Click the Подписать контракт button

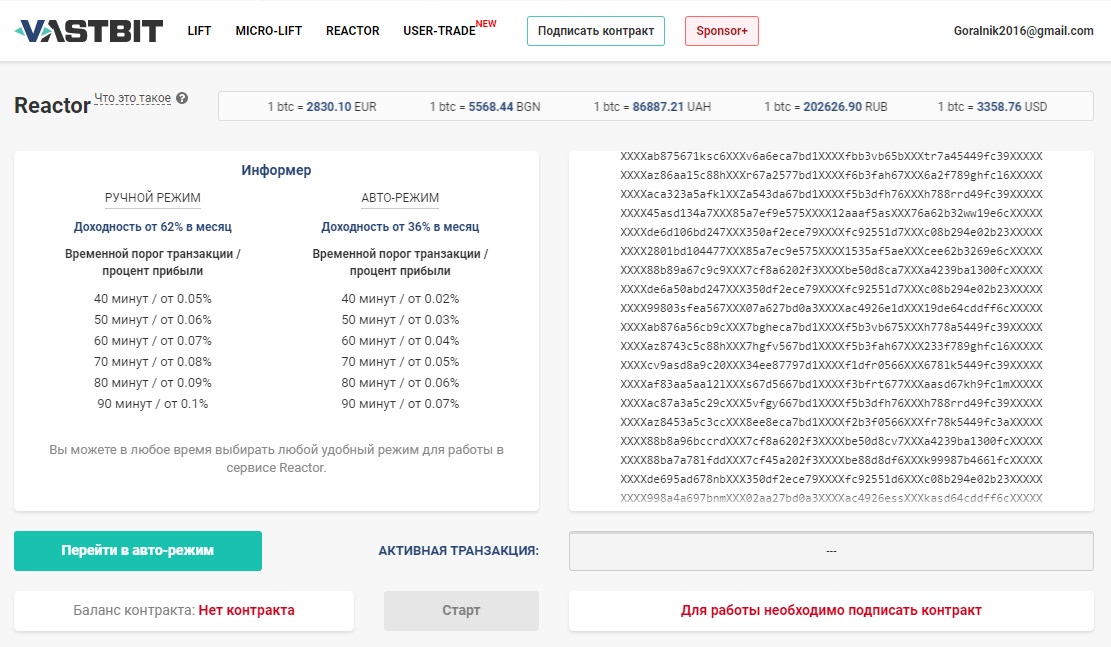596,31
